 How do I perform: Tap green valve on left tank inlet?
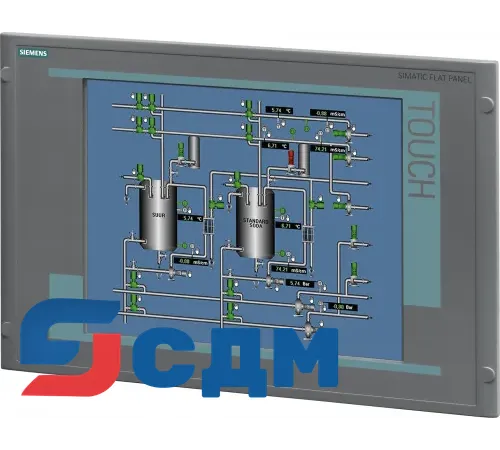pyautogui.click(x=140, y=172)
